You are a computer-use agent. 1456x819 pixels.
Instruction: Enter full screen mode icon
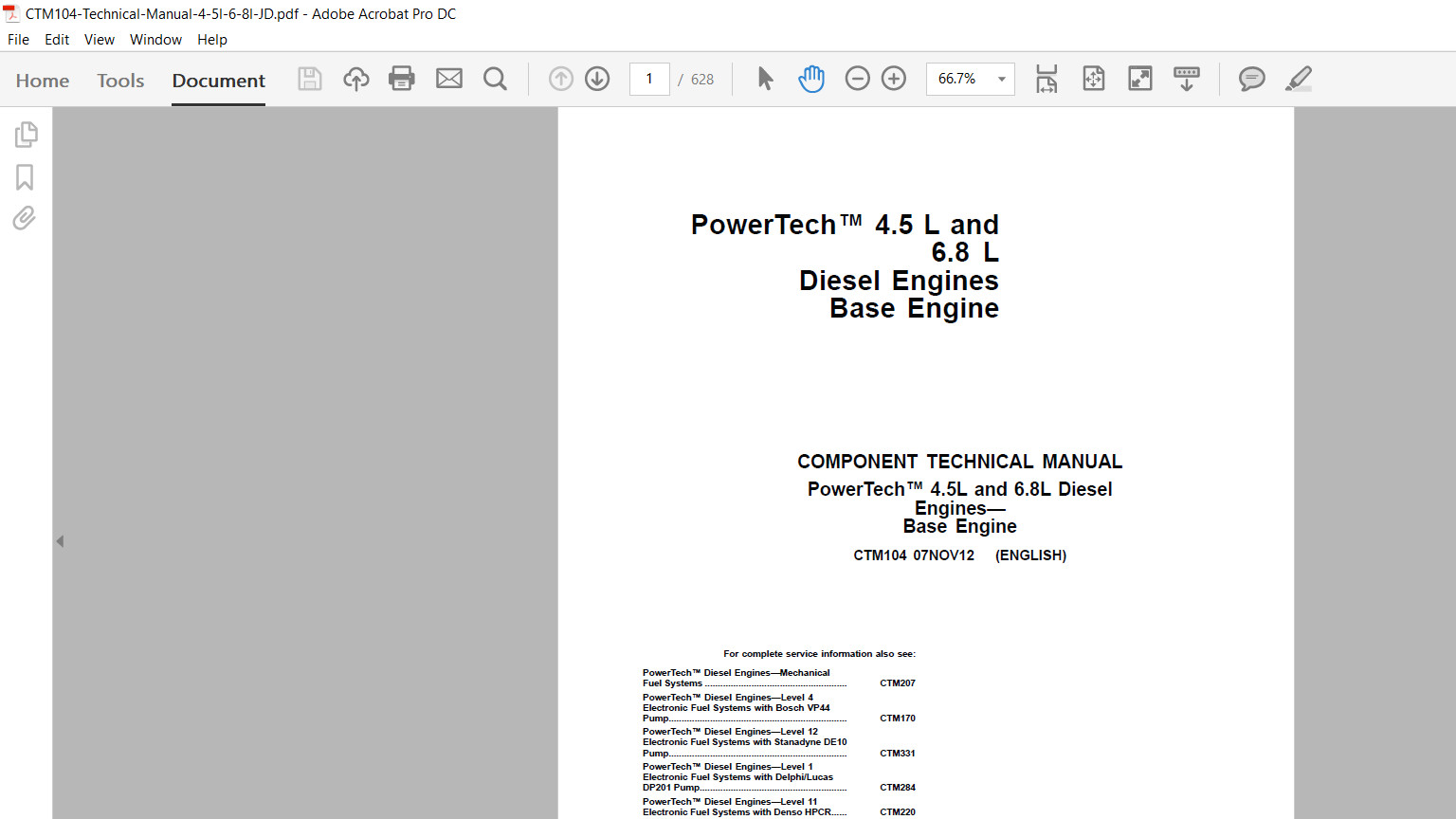(x=1140, y=79)
